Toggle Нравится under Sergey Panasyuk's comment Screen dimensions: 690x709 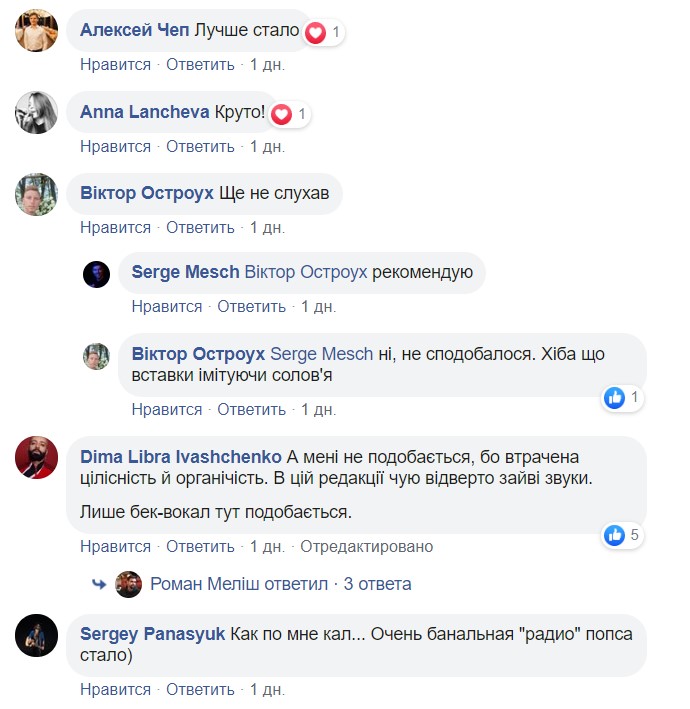coord(115,690)
